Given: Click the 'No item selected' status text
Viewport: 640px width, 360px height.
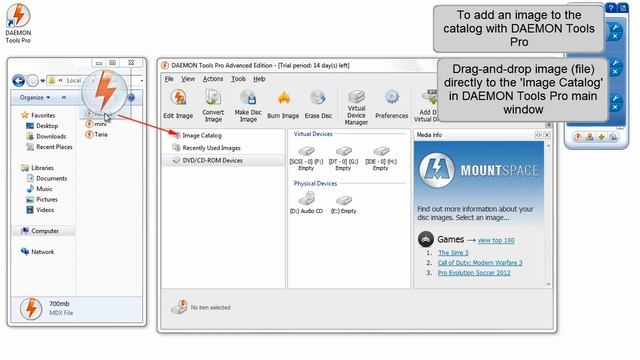Looking at the screenshot, I should (x=211, y=307).
